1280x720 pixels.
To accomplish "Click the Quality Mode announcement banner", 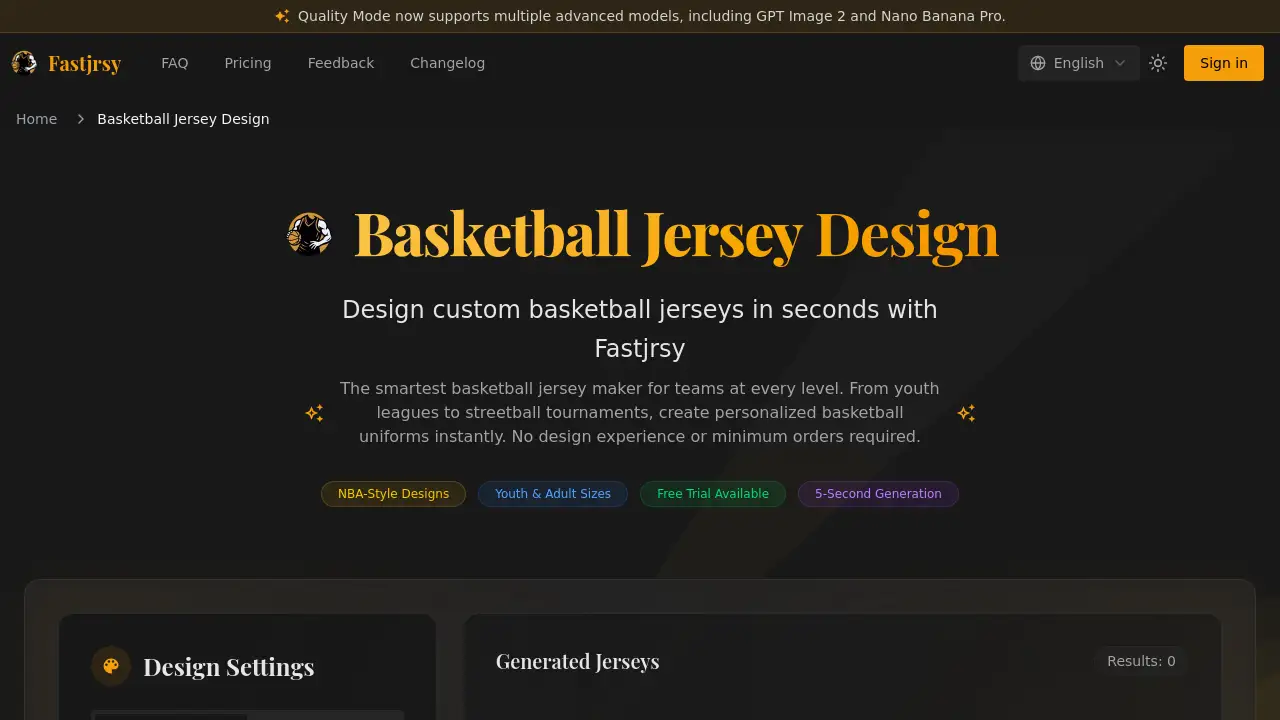I will [x=640, y=16].
